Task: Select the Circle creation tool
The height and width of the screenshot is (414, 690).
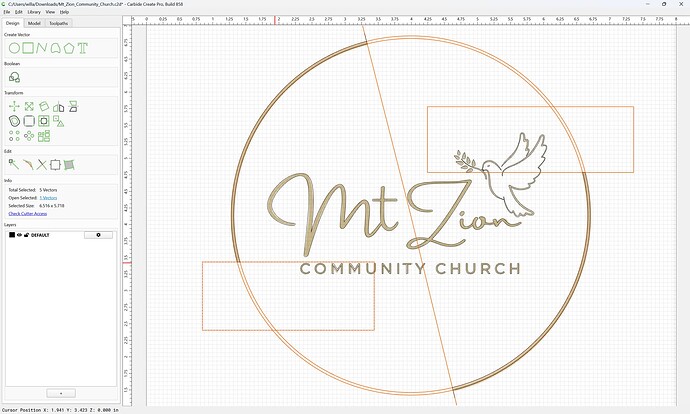Action: click(14, 48)
